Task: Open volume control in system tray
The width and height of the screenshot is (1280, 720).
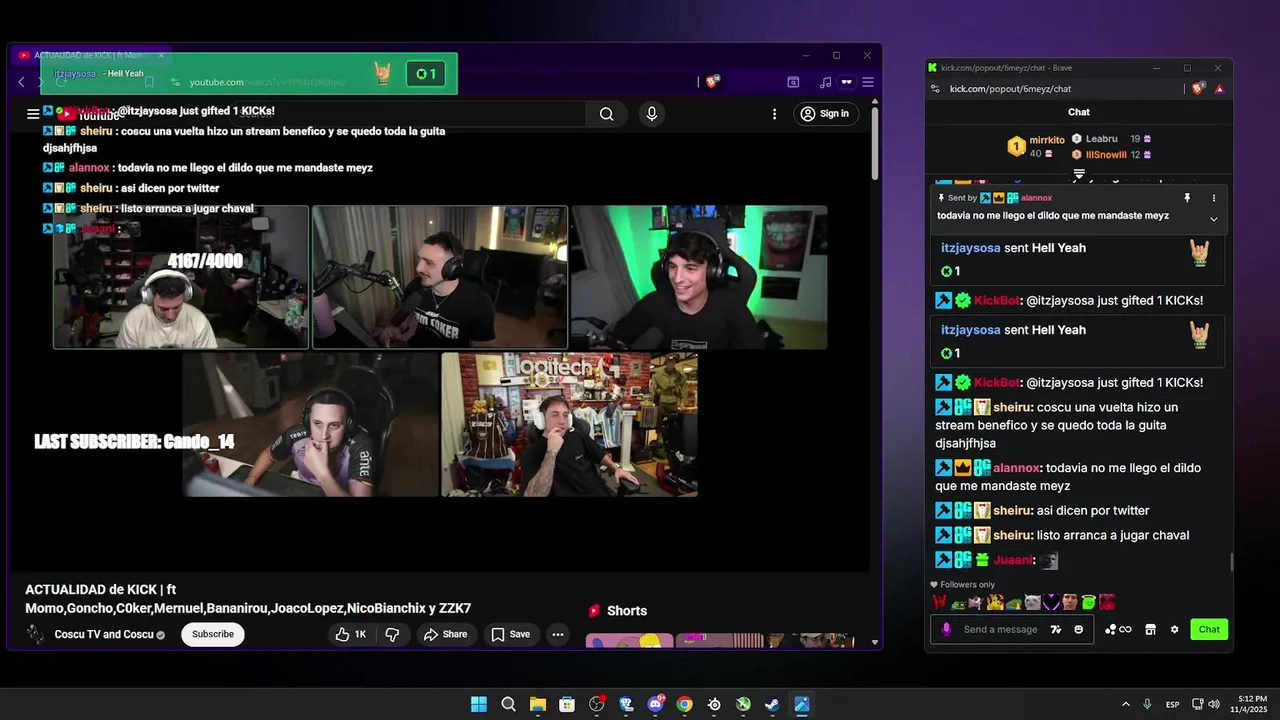Action: point(1214,704)
